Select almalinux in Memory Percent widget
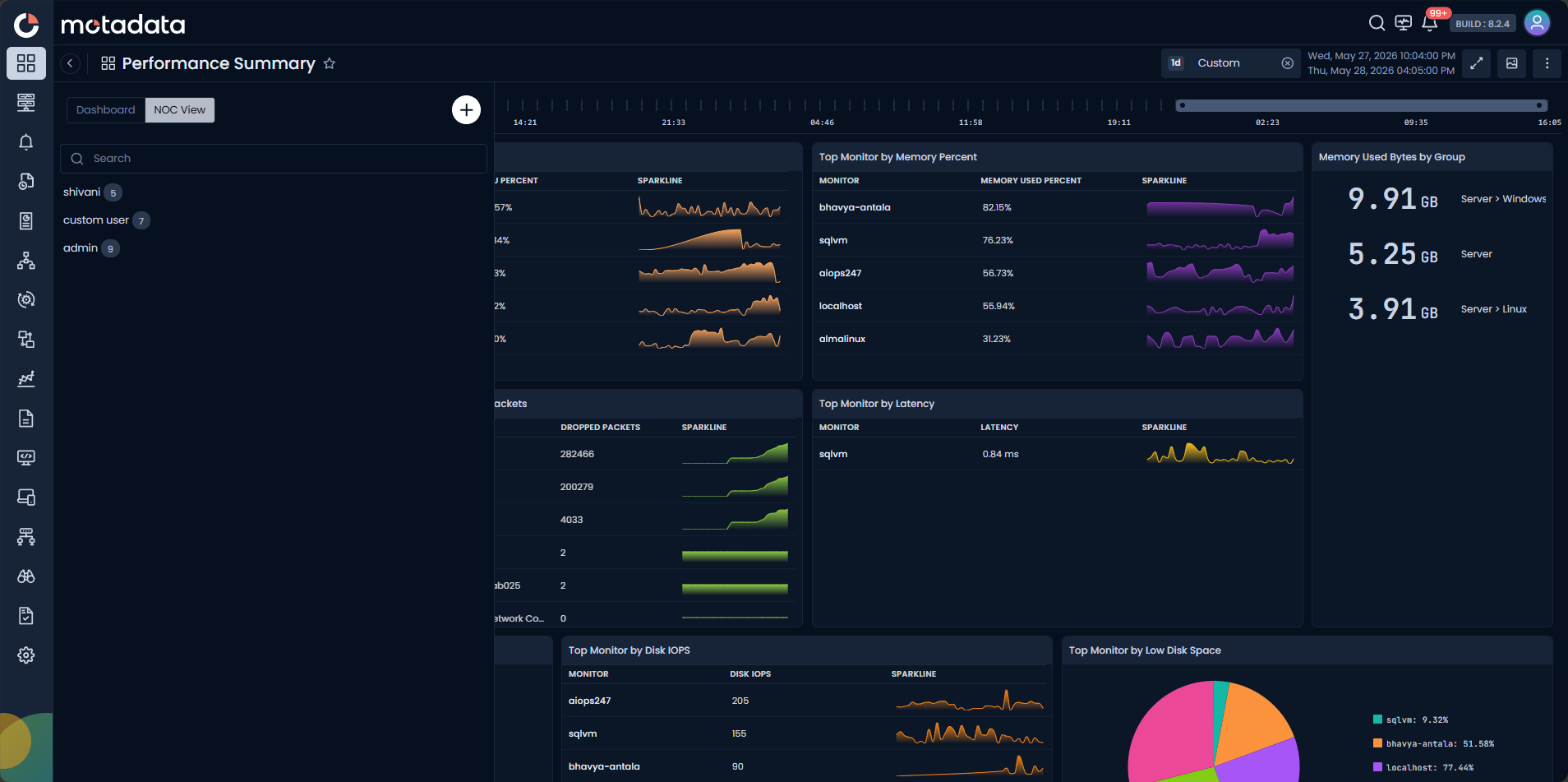The width and height of the screenshot is (1568, 782). coord(842,339)
